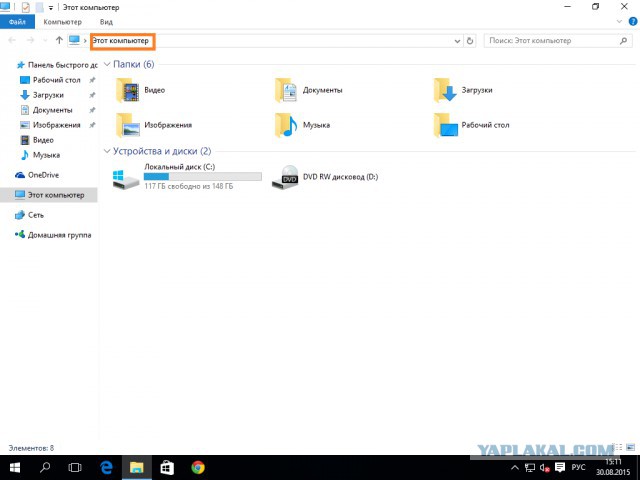Open Microsoft Edge from the taskbar

pos(105,467)
